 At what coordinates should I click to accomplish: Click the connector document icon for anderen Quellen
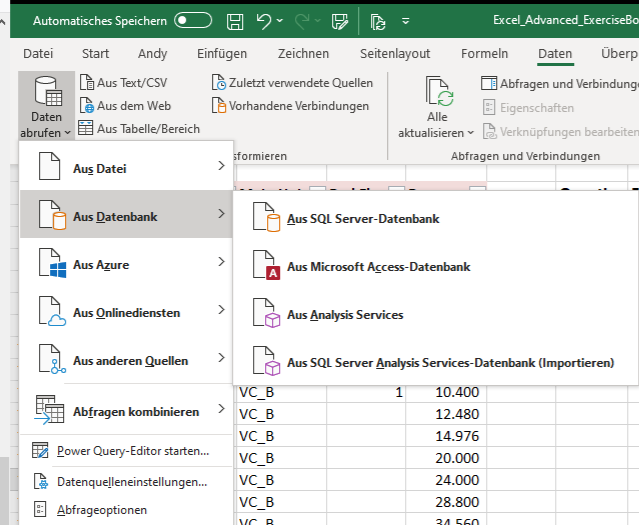coord(52,359)
